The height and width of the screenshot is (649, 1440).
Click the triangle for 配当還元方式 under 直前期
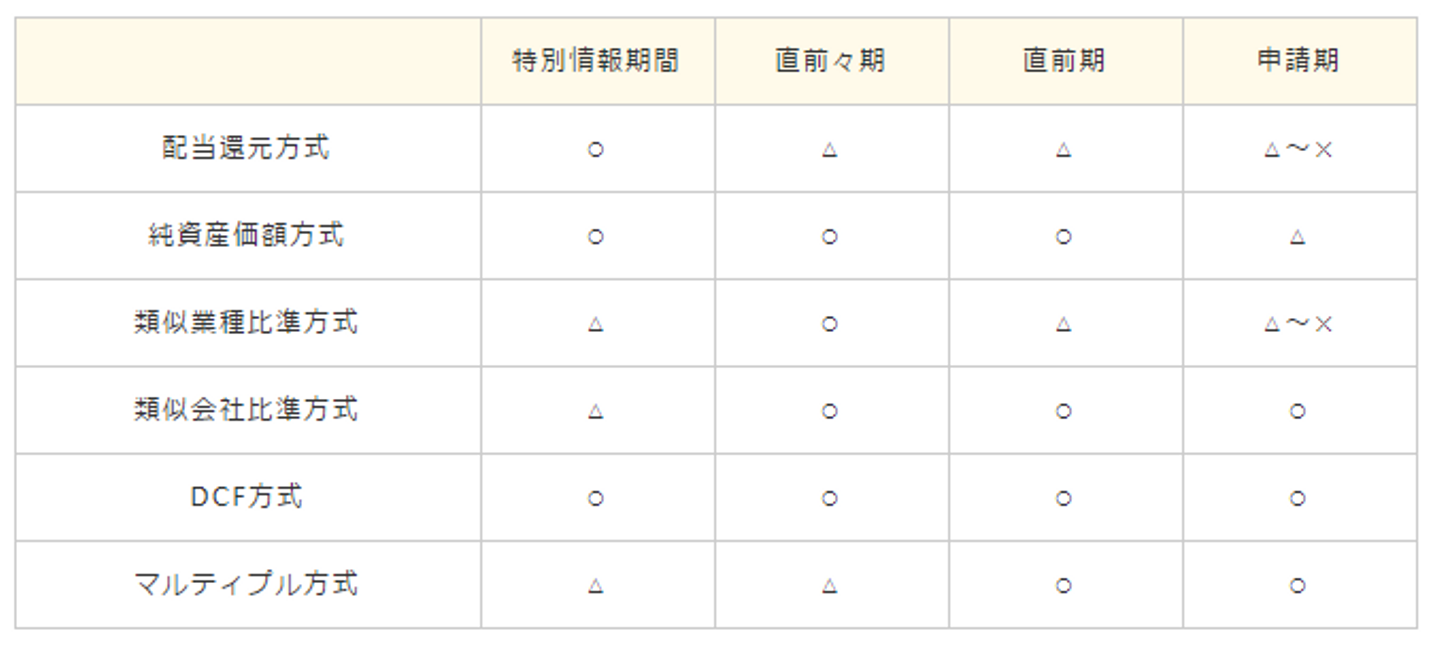click(x=1064, y=150)
